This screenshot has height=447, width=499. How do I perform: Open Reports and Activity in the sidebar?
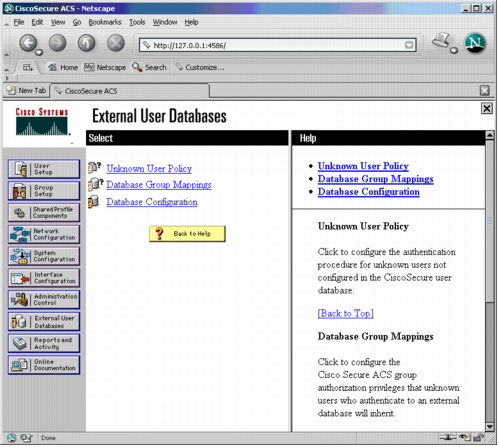coord(44,344)
